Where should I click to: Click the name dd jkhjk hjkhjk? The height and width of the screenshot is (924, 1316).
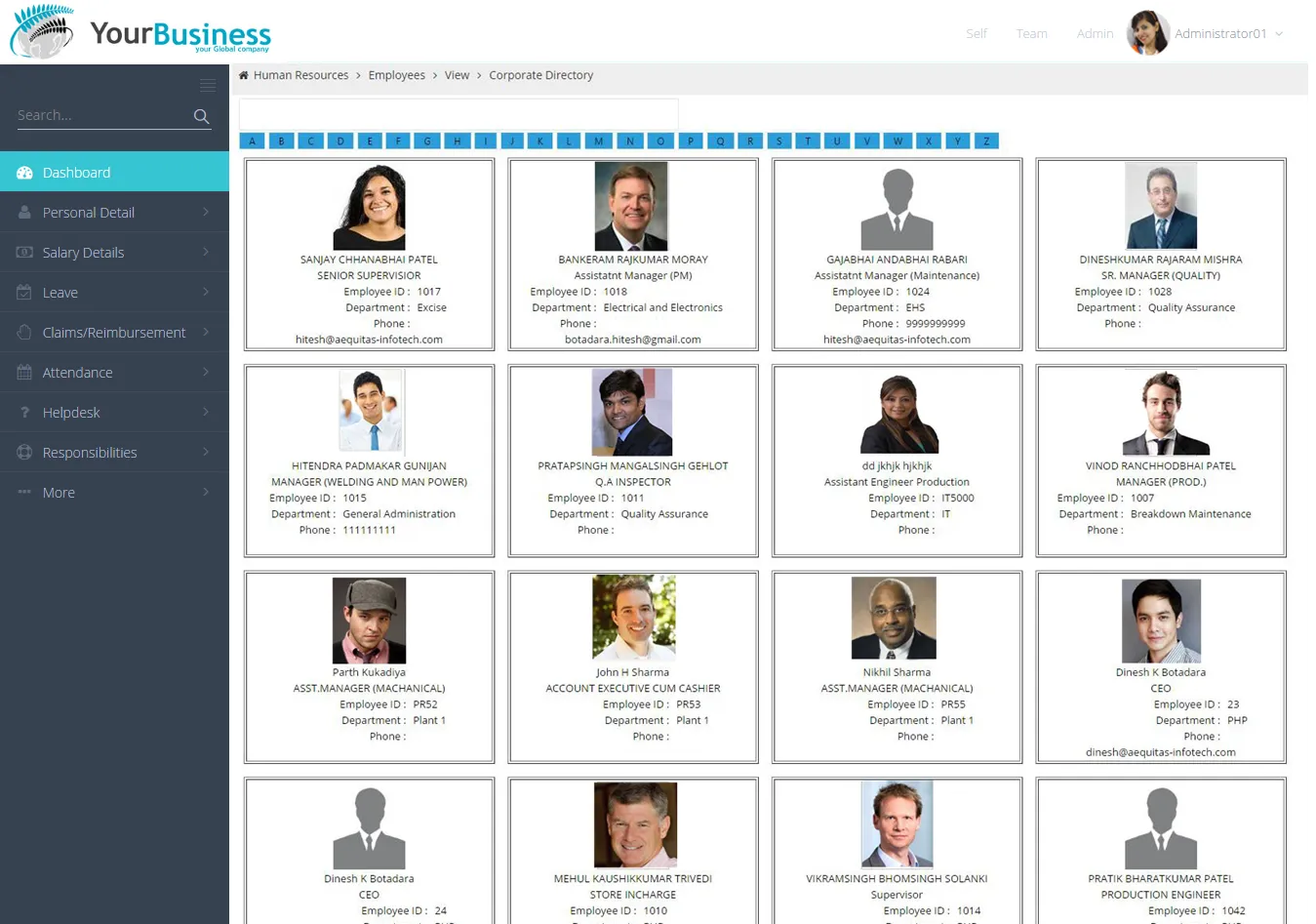897,465
